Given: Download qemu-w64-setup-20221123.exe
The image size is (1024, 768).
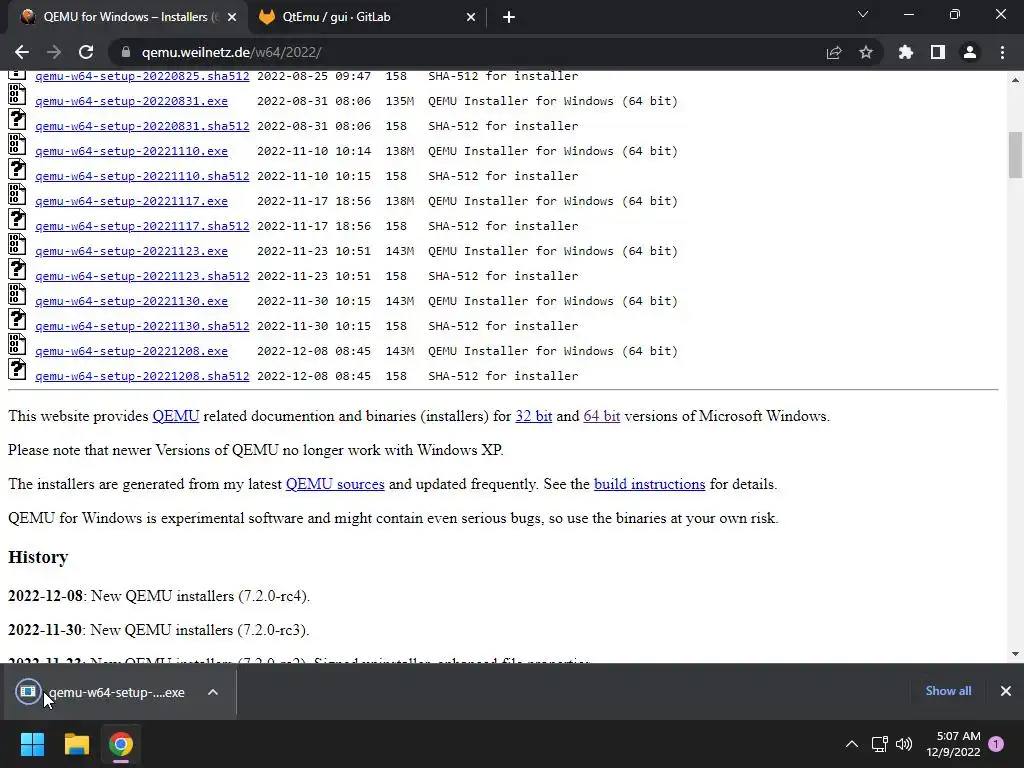Looking at the screenshot, I should click(x=131, y=251).
